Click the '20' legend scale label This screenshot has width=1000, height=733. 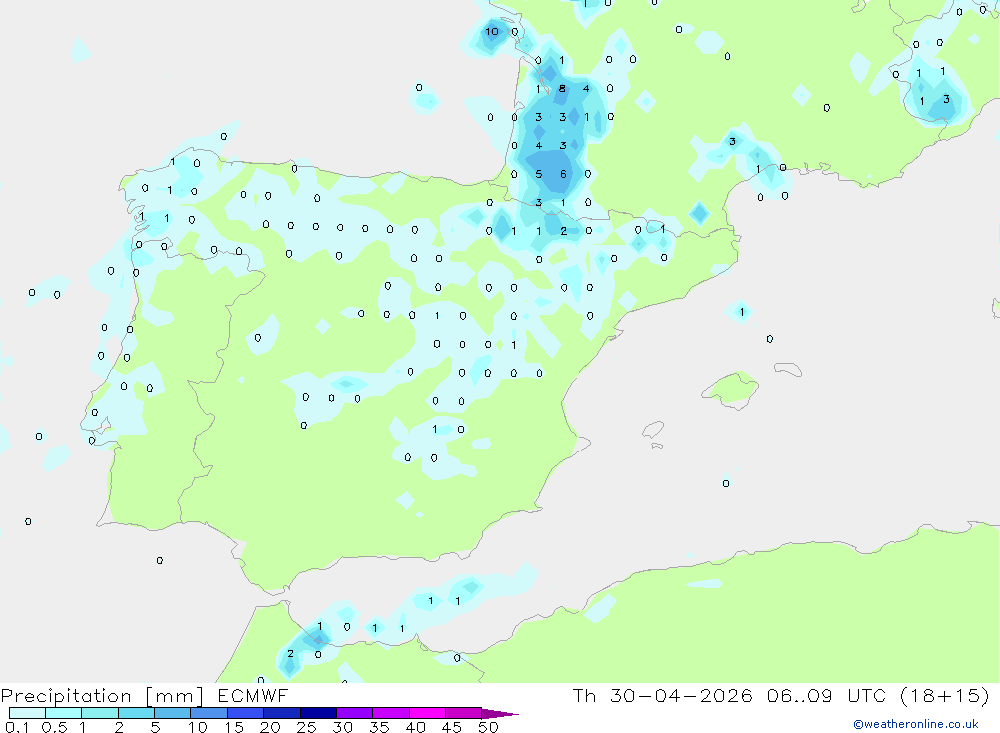point(270,727)
